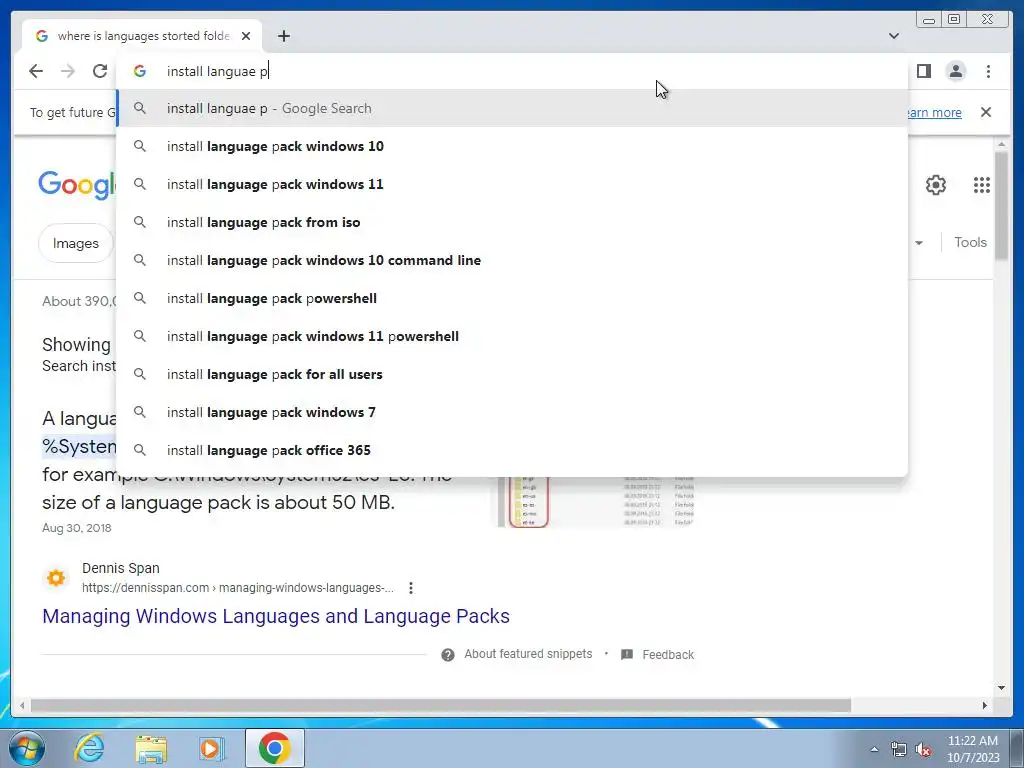The image size is (1024, 768).
Task: Open Windows Media Player from taskbar
Action: point(211,748)
